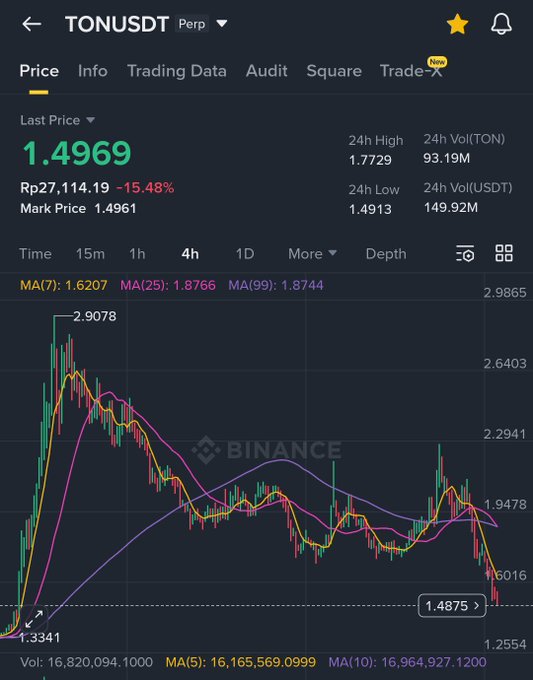This screenshot has width=533, height=680.
Task: Expand the More intervals dropdown
Action: click(312, 254)
